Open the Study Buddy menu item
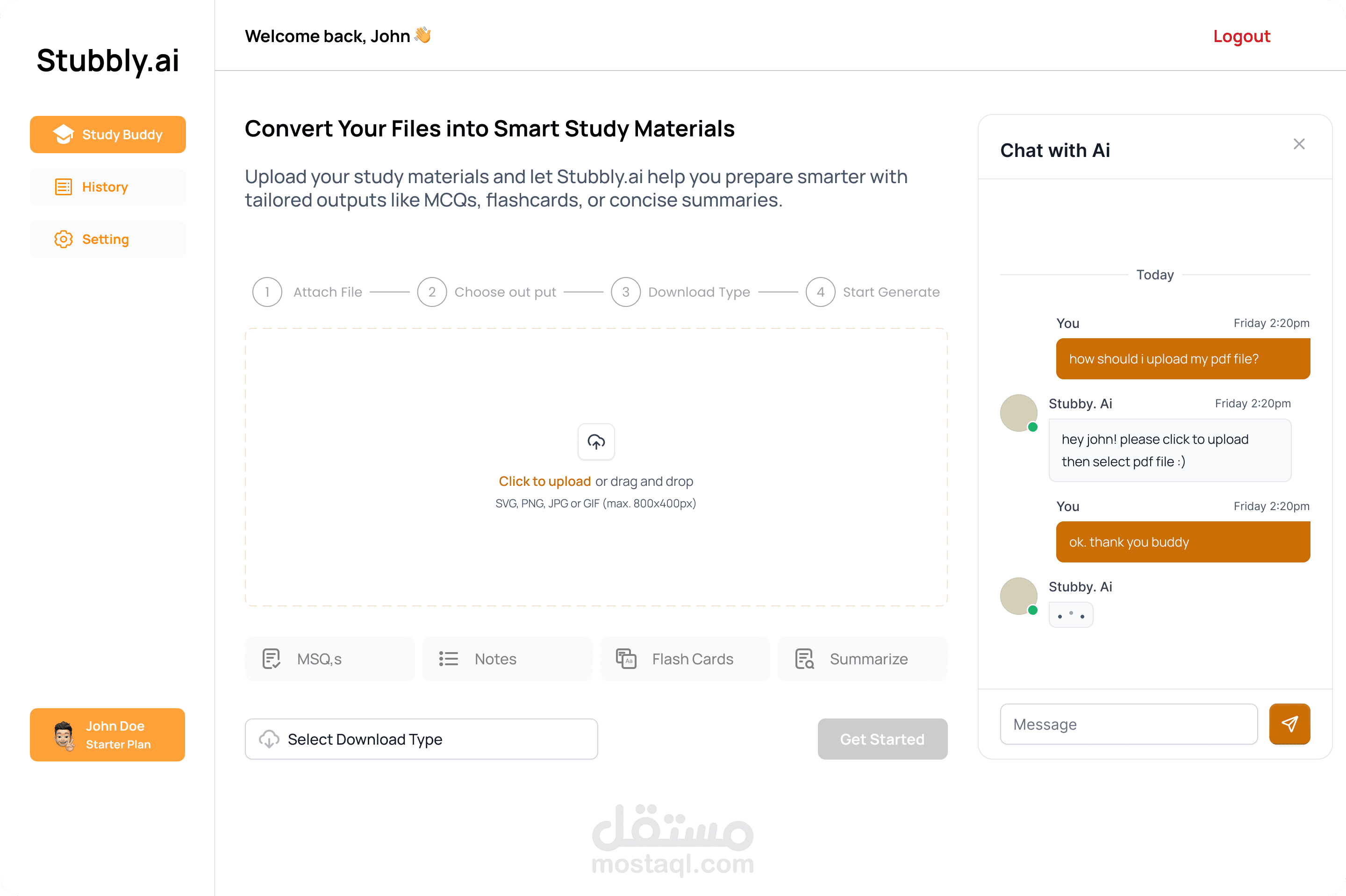The height and width of the screenshot is (896, 1346). 108,134
